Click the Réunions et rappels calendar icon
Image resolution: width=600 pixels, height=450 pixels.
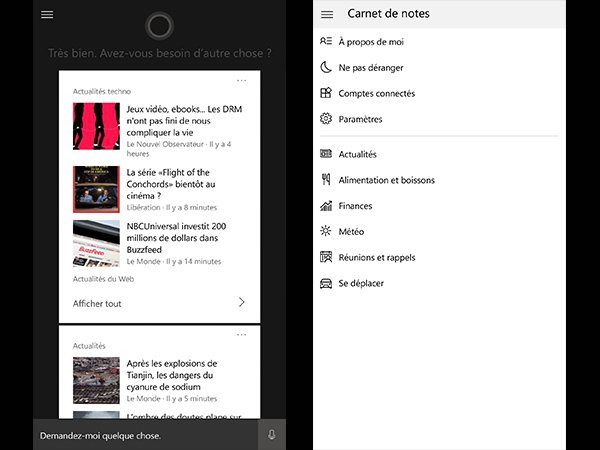pyautogui.click(x=326, y=257)
